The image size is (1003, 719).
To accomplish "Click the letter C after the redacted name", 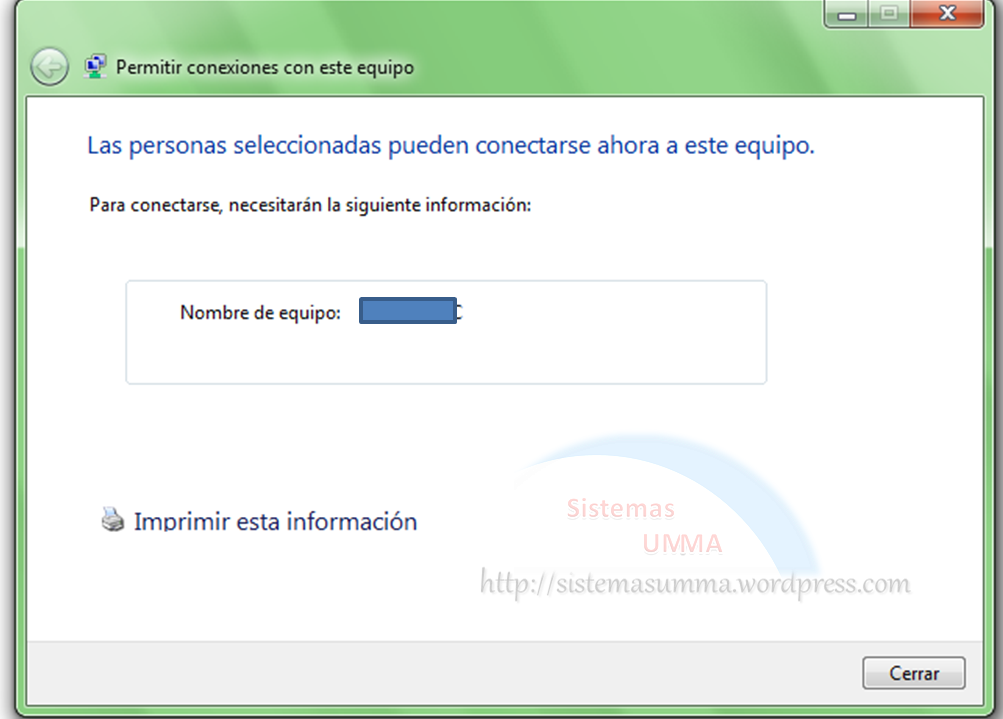I will click(x=460, y=312).
